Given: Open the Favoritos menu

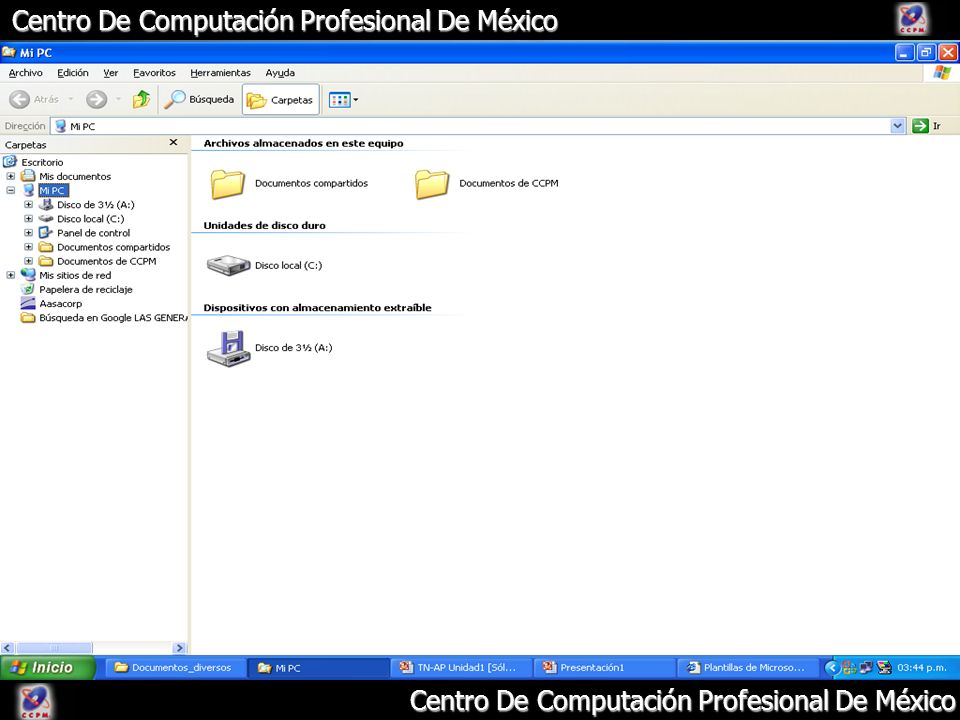Looking at the screenshot, I should click(x=154, y=73).
